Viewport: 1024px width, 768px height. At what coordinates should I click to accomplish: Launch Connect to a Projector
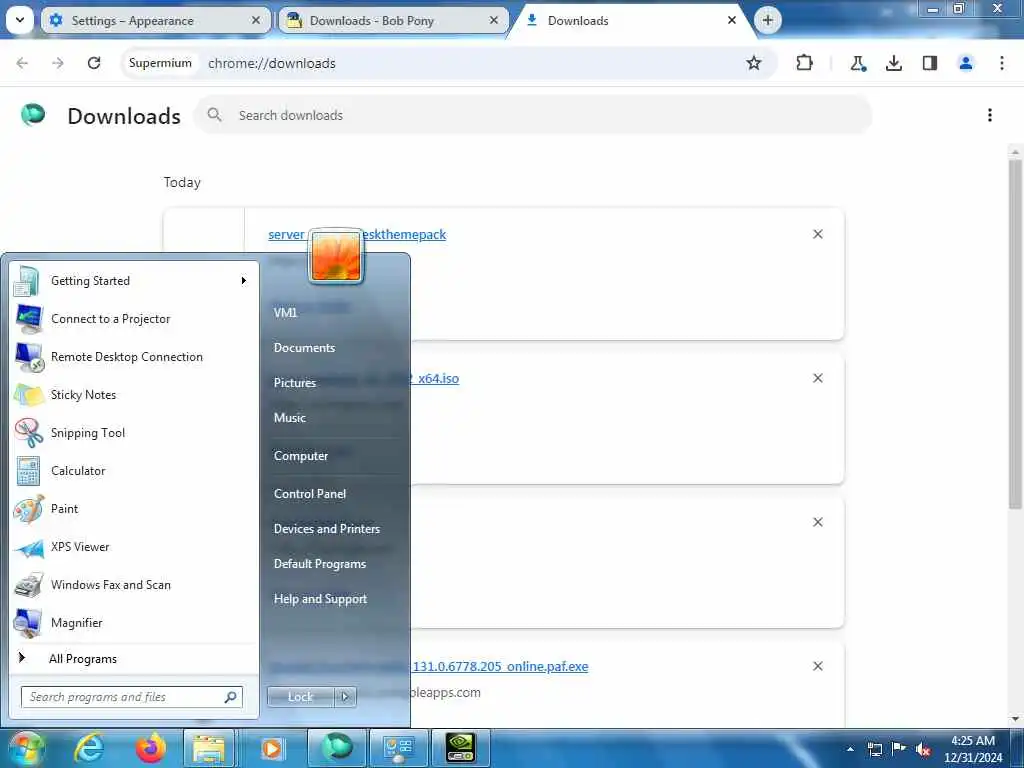(134, 319)
